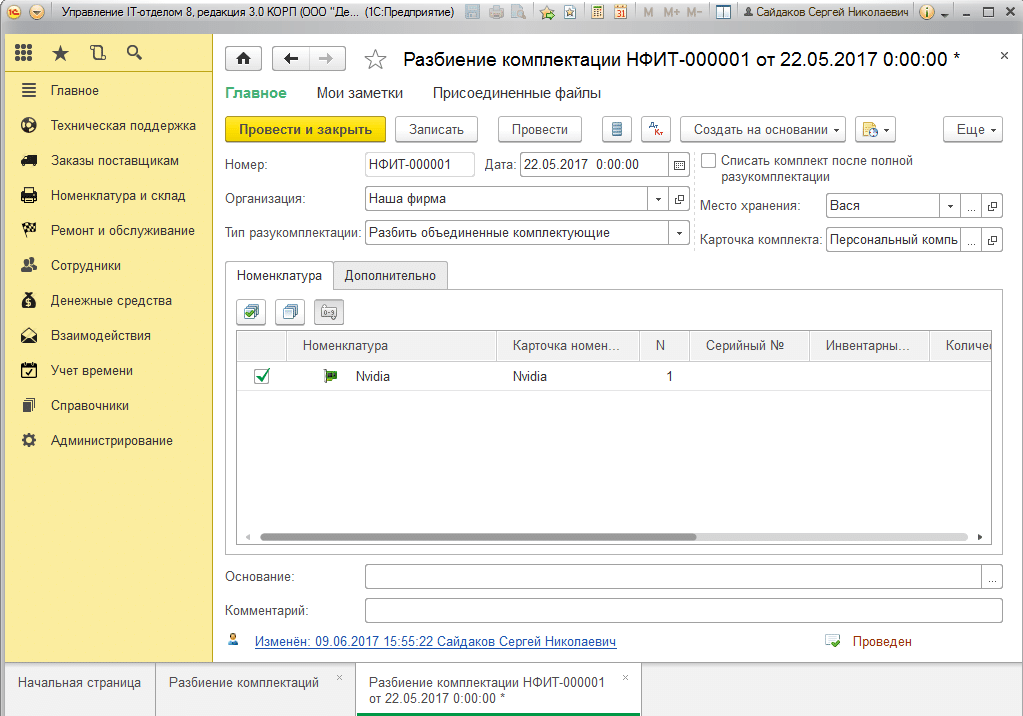Click into the Номер field
Viewport: 1023px width, 716px height.
click(420, 165)
